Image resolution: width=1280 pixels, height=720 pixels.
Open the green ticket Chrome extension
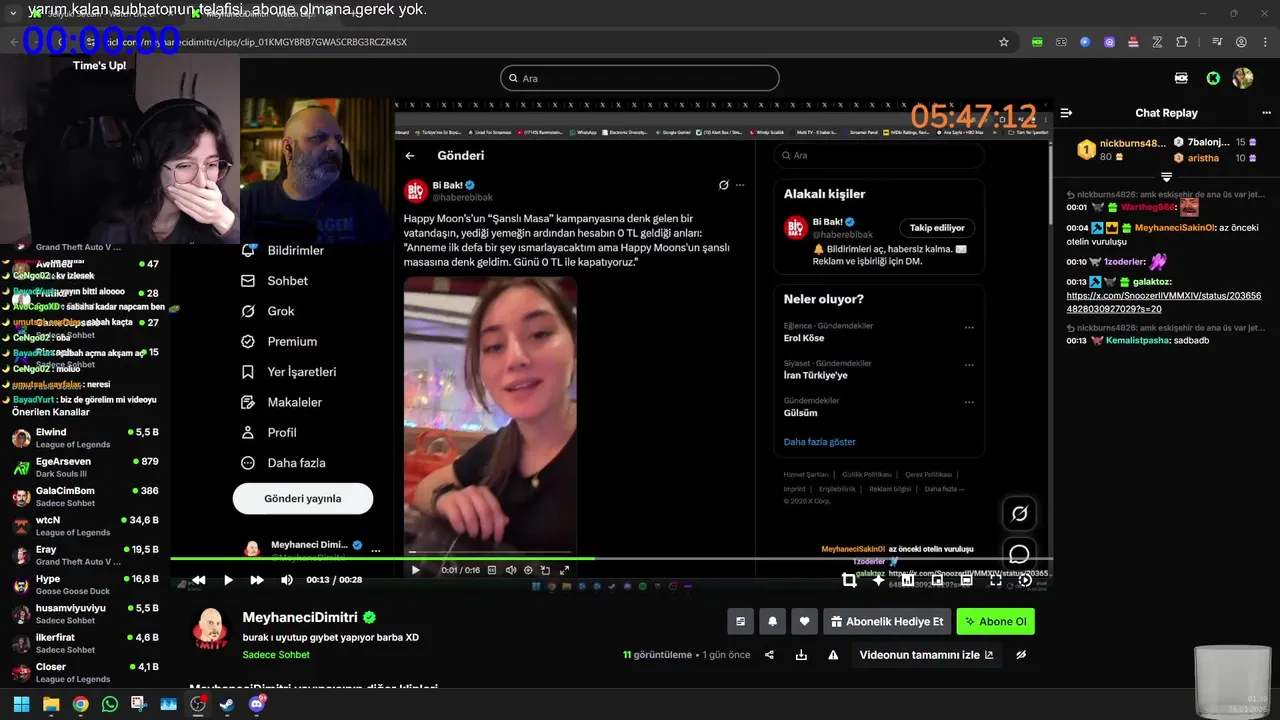coord(1037,42)
